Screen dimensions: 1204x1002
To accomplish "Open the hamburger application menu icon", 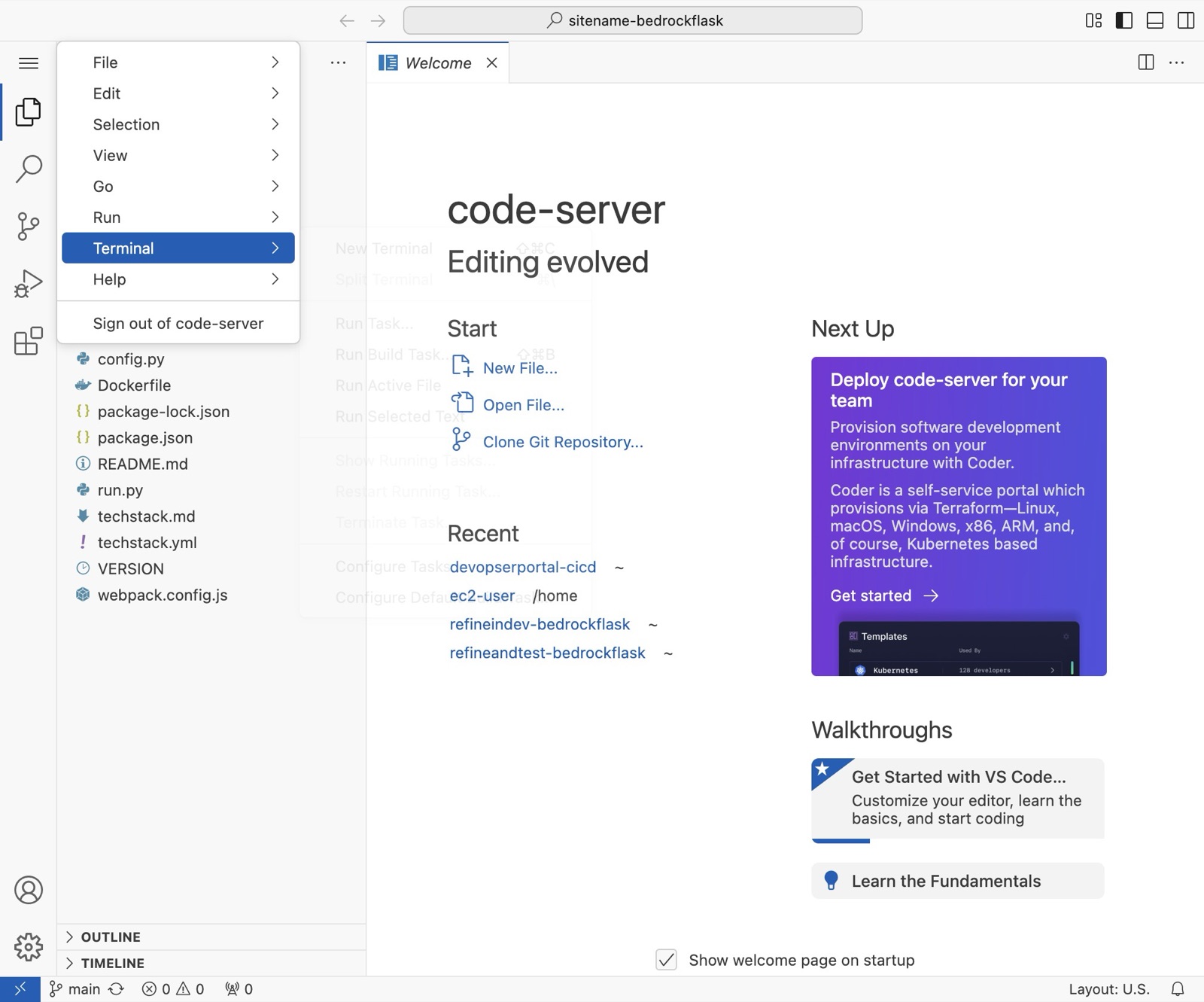I will tap(29, 63).
